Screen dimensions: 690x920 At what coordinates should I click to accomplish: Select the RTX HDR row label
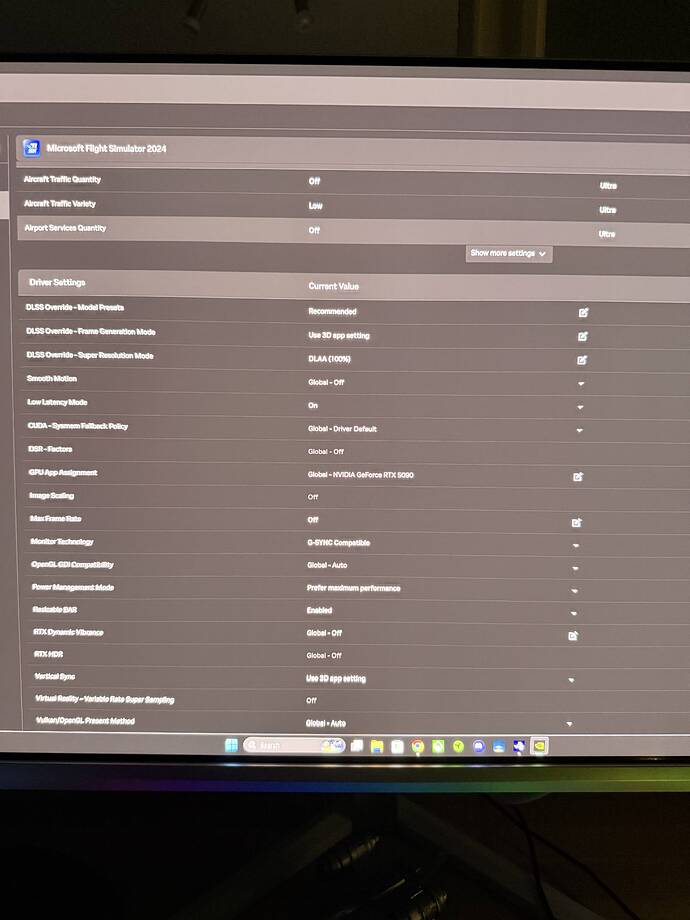click(x=49, y=654)
